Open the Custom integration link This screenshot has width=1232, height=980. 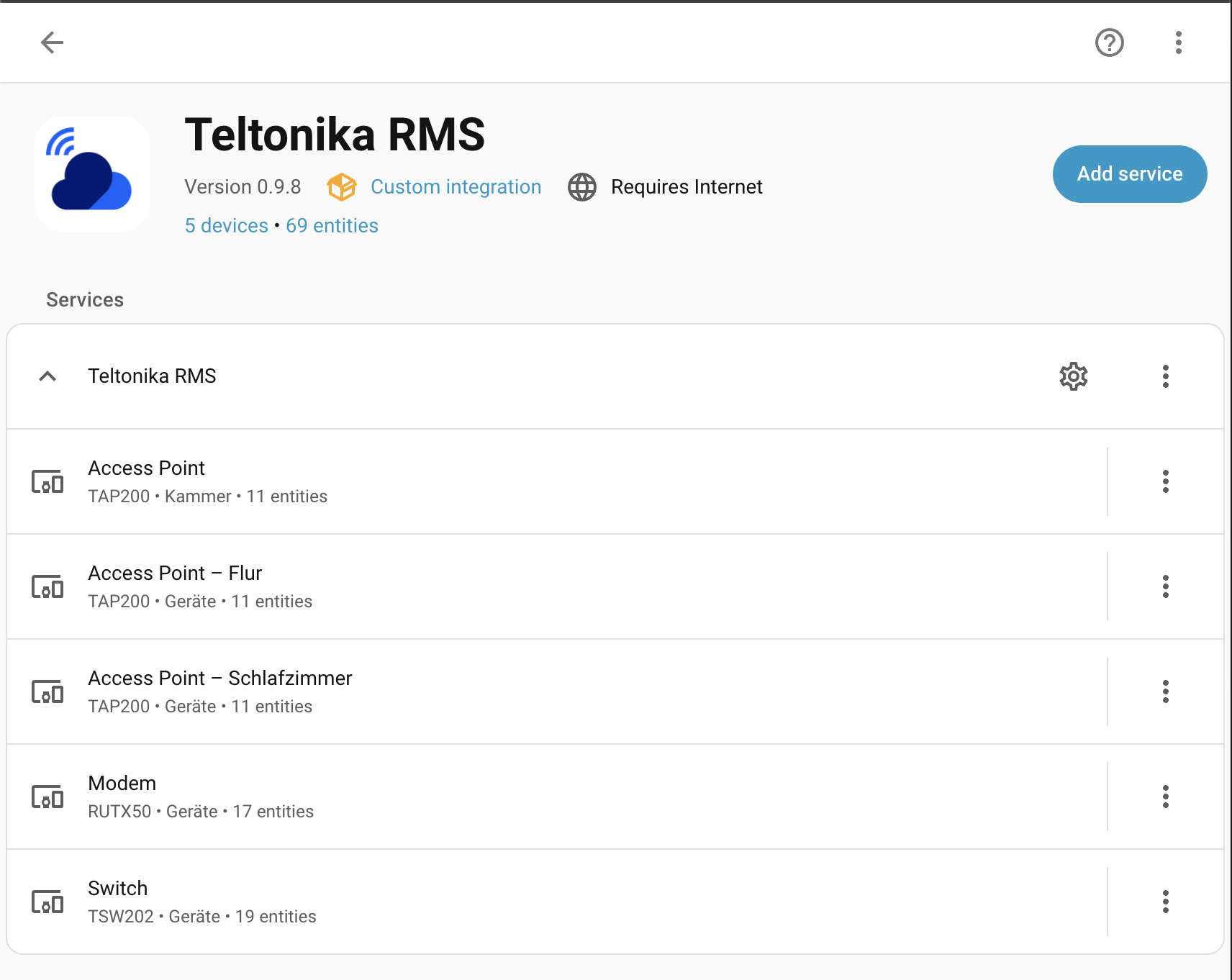pos(456,187)
